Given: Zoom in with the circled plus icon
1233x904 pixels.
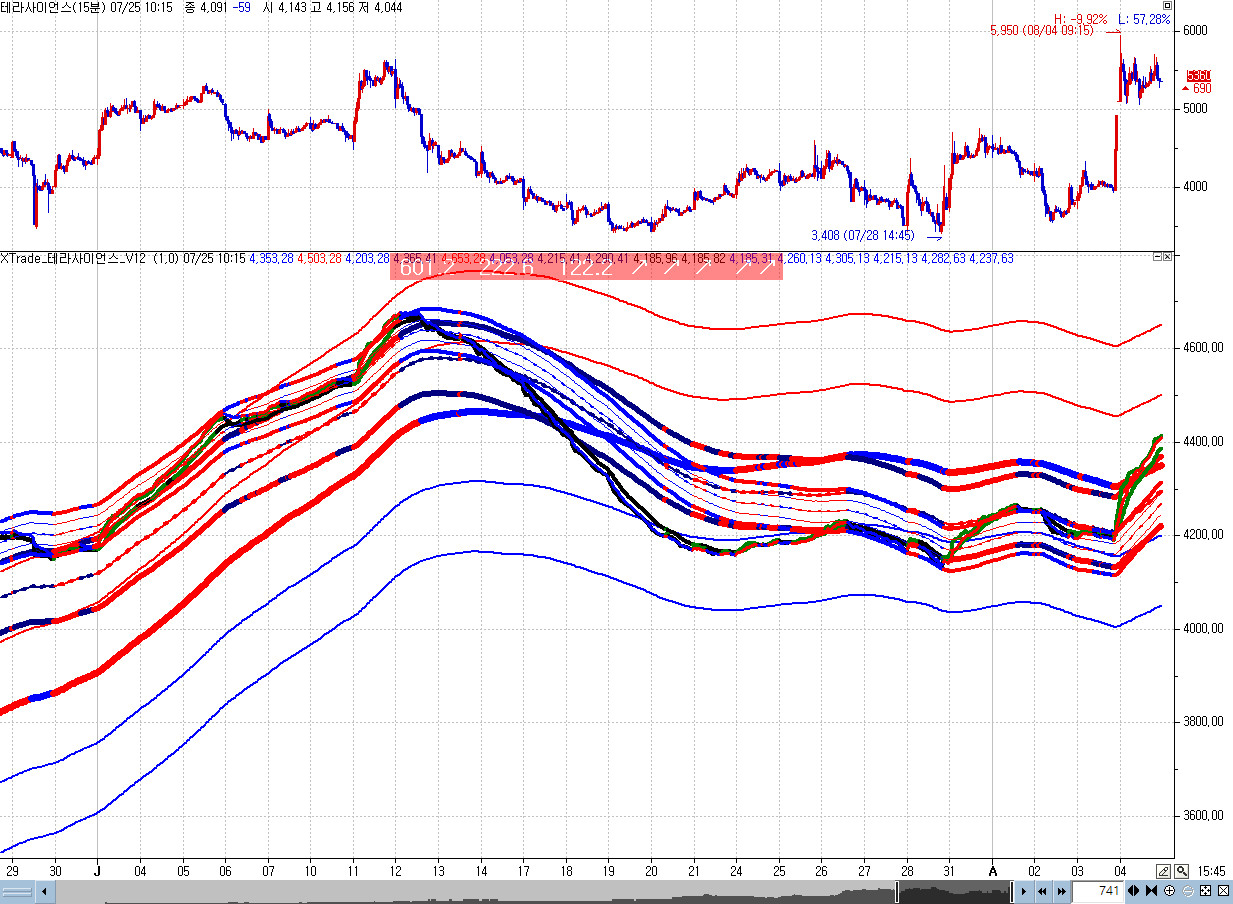Looking at the screenshot, I should coord(1169,891).
